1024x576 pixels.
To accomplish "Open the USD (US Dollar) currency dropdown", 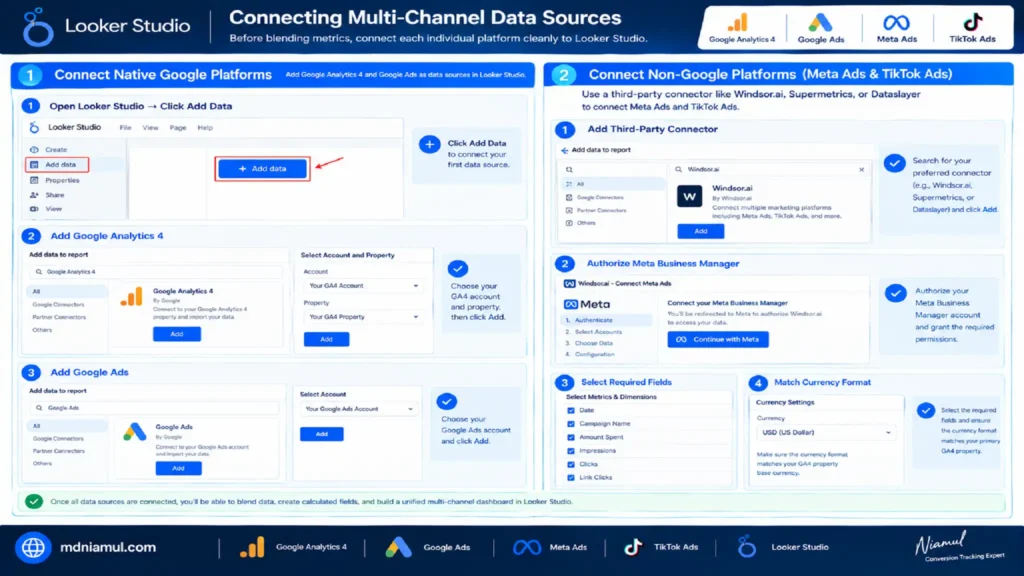I will 825,432.
